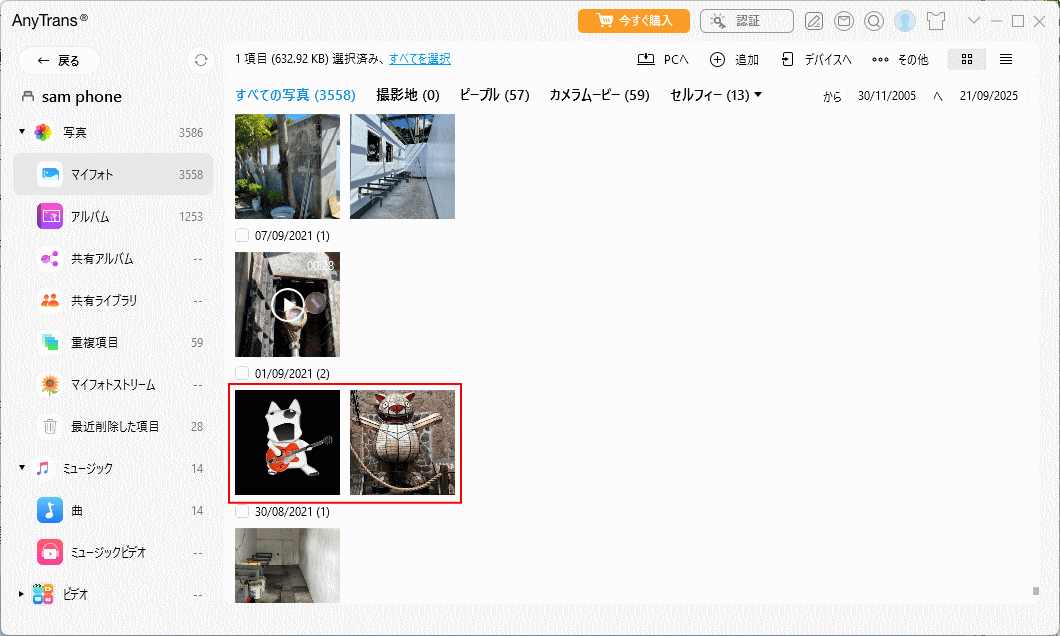Image resolution: width=1060 pixels, height=636 pixels.
Task: Click the search magnifier icon in title bar
Action: point(873,22)
